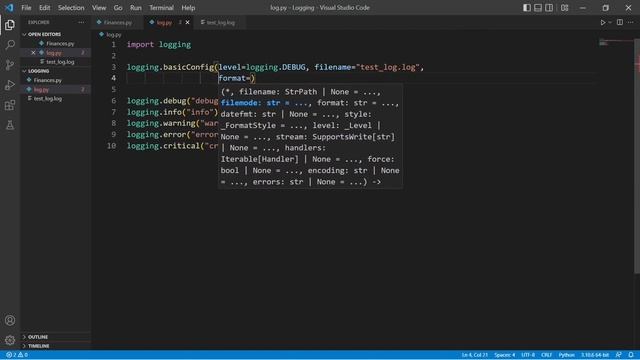Screen dimensions: 640x360
Task: Toggle the bottom panel layout icon
Action: (x=538, y=8)
